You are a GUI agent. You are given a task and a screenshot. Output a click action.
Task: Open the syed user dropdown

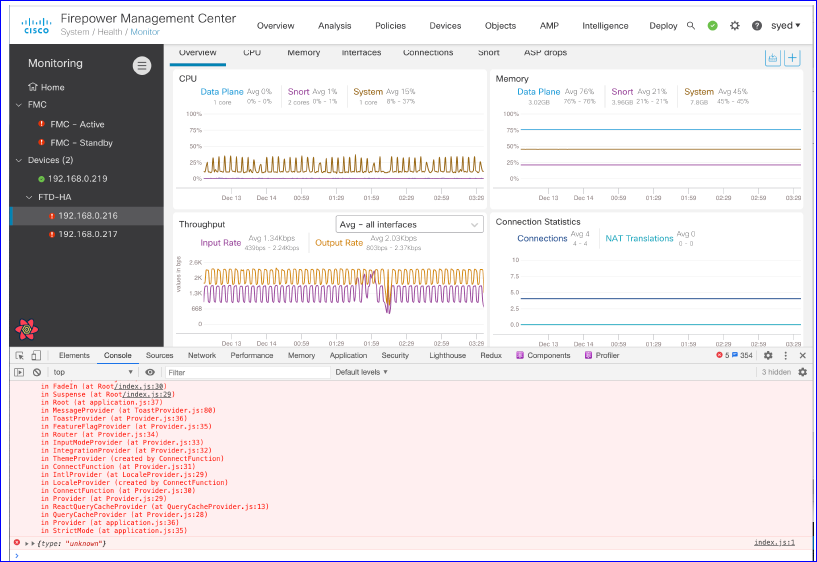click(x=786, y=26)
